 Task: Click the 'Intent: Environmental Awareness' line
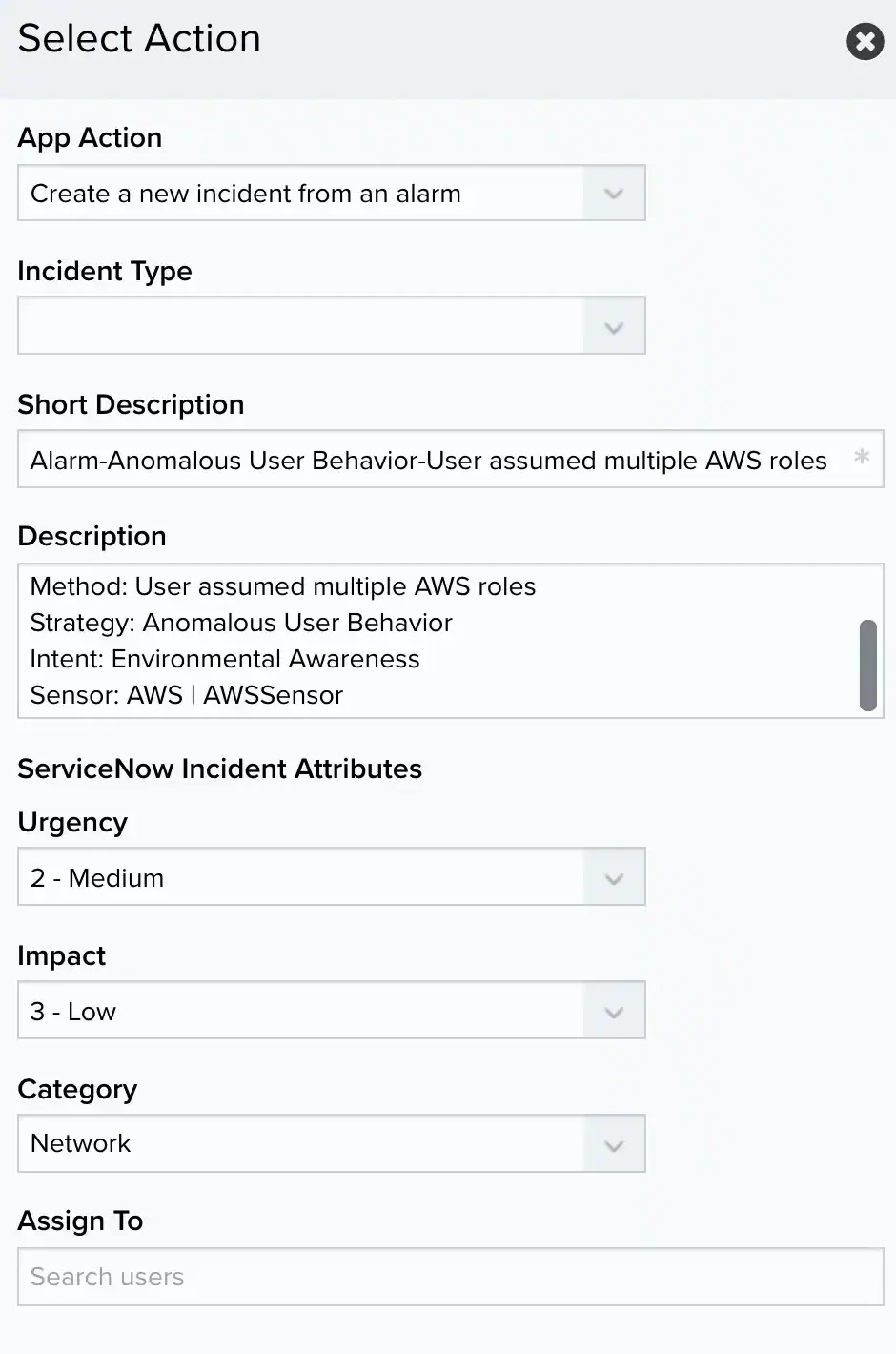tap(225, 659)
